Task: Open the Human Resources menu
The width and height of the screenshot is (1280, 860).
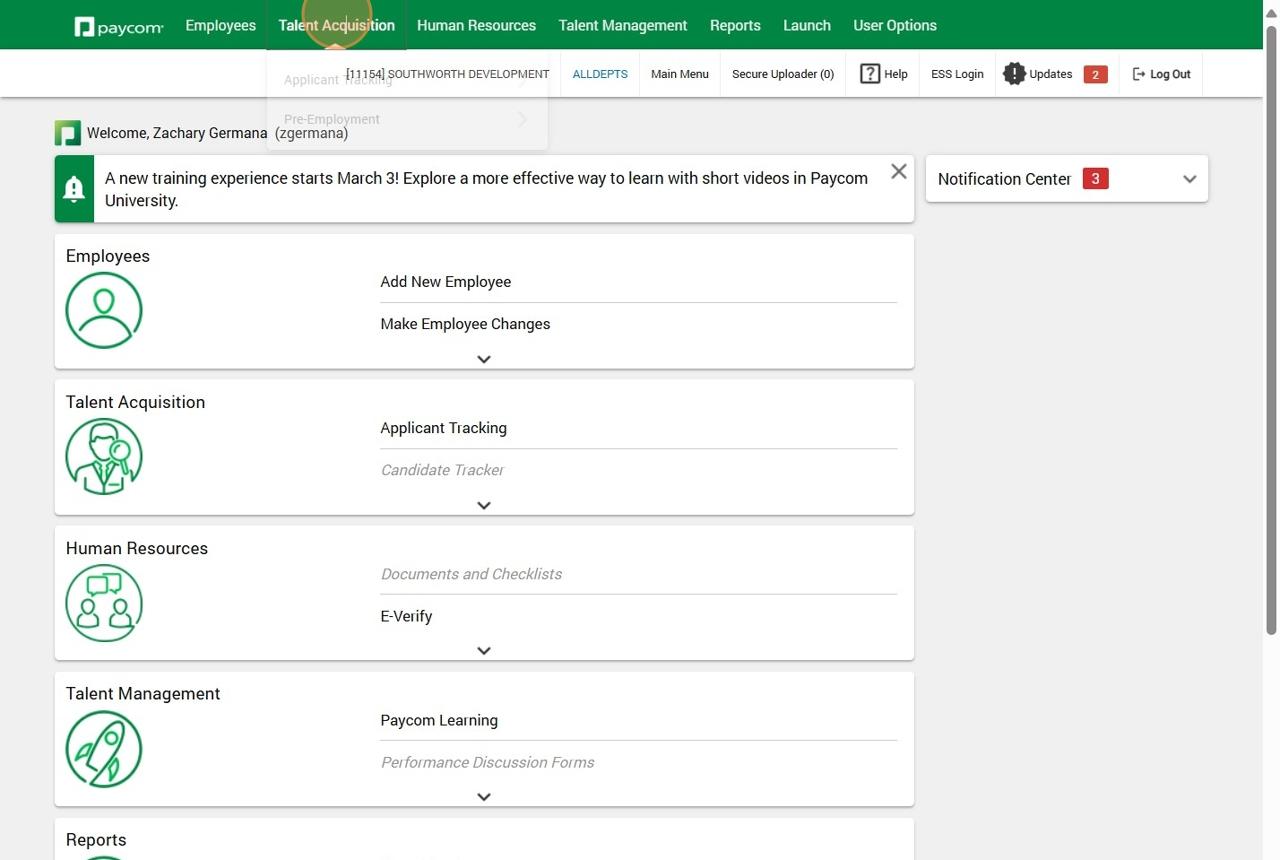Action: point(476,25)
